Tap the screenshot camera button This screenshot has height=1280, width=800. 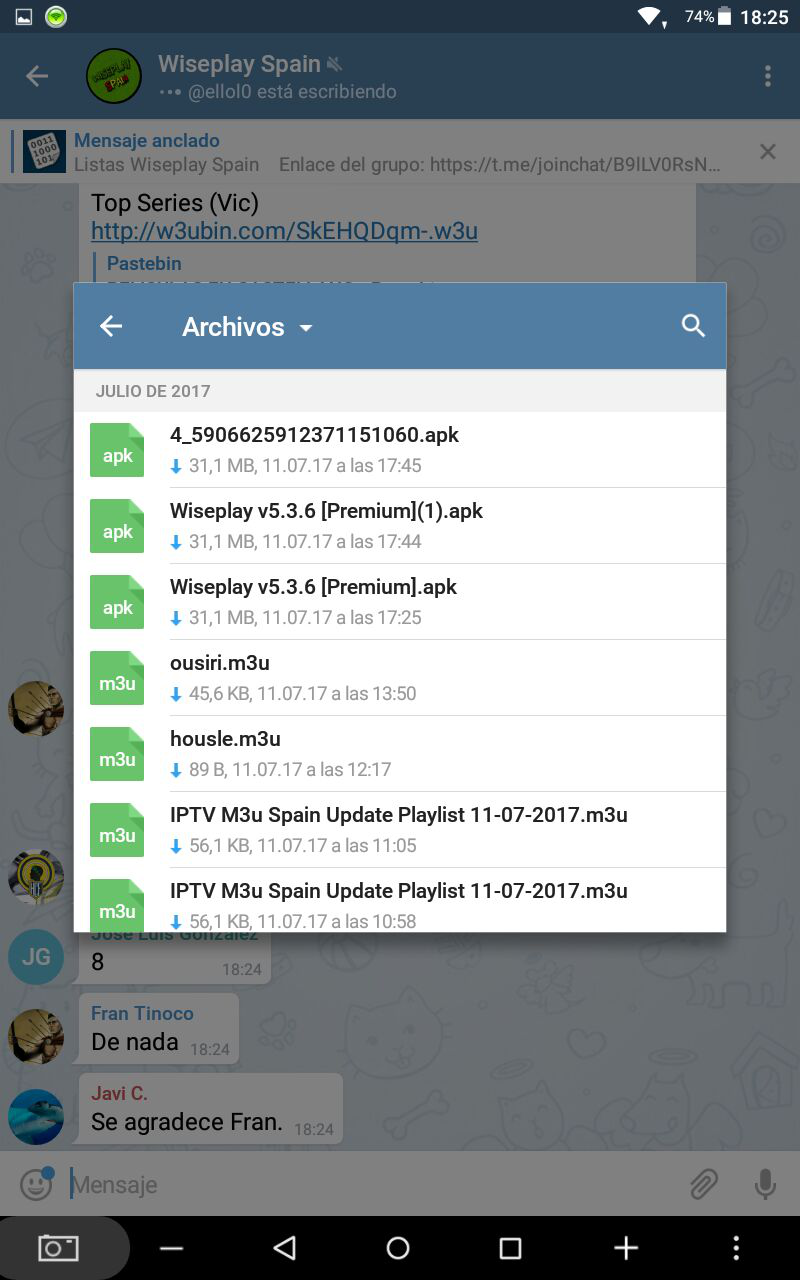[58, 1248]
